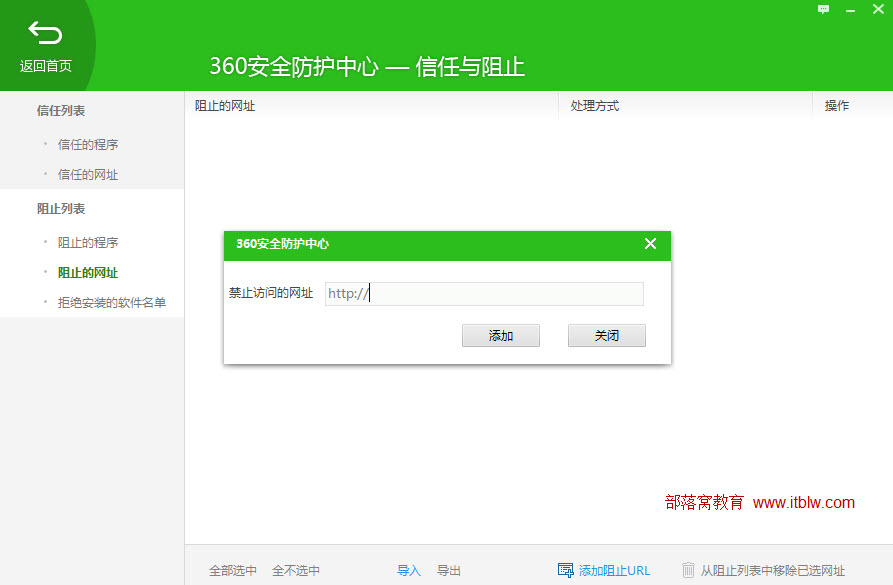The image size is (893, 585).
Task: Select 阻止的网址 in the sidebar
Action: click(88, 273)
